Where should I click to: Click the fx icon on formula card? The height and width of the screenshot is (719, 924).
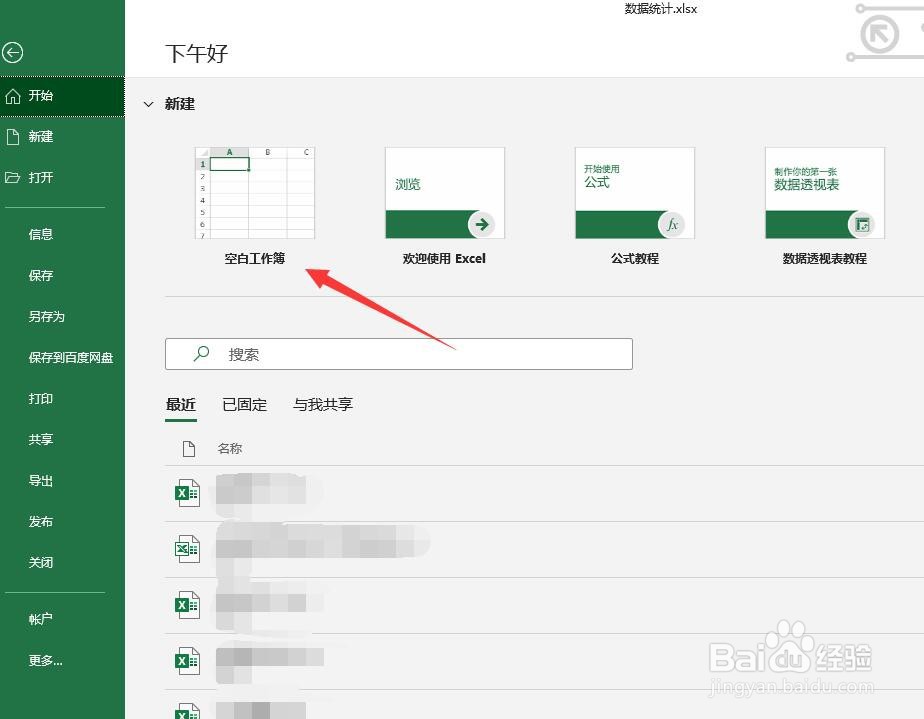tap(672, 225)
